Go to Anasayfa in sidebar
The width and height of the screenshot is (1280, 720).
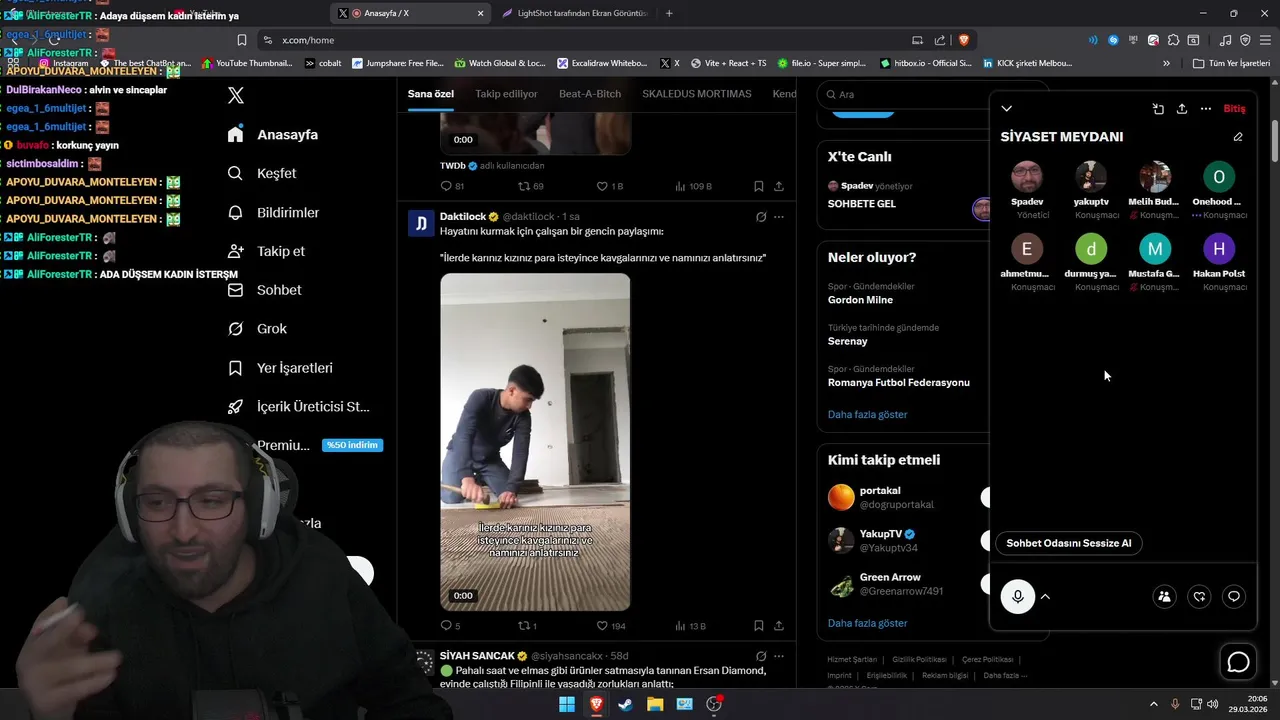(273, 135)
